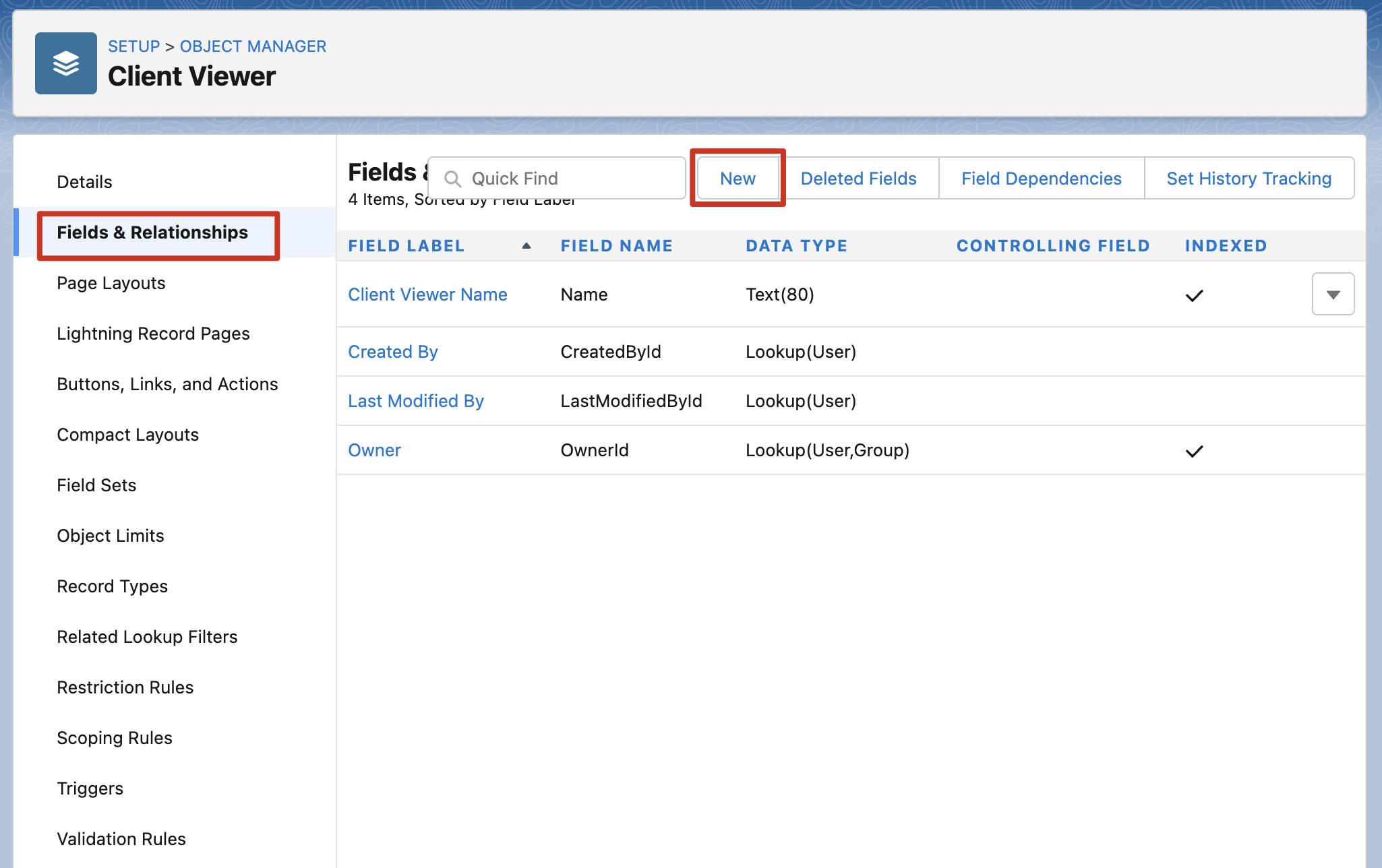
Task: Sort by FIELD LABEL column header
Action: click(x=406, y=246)
